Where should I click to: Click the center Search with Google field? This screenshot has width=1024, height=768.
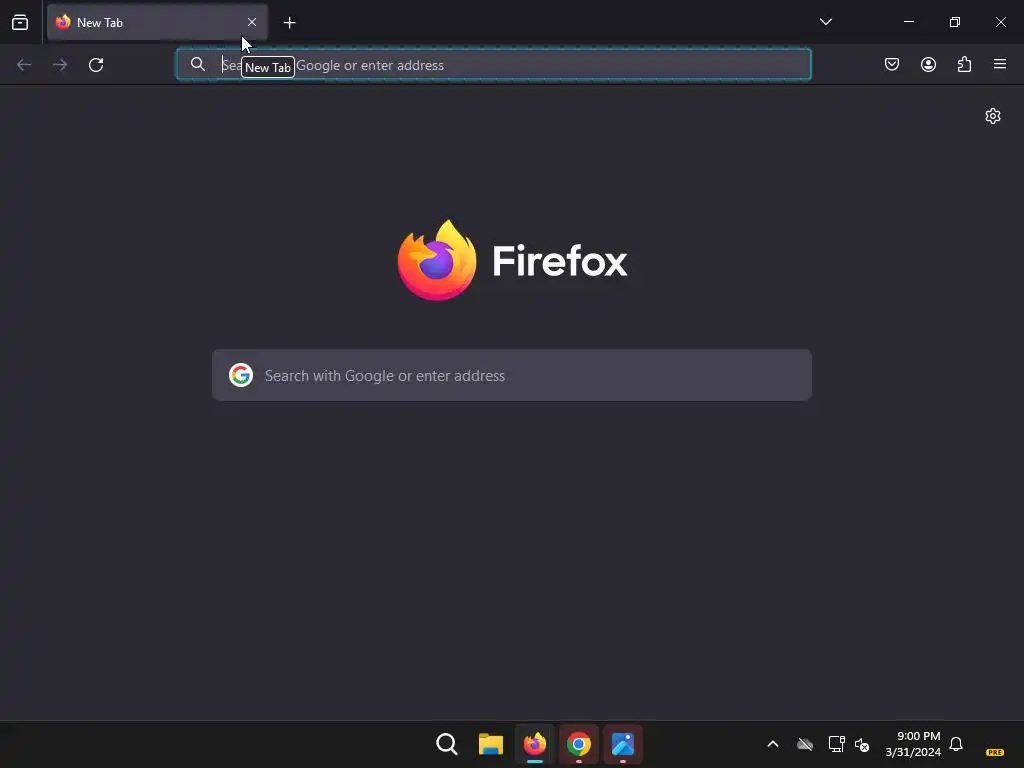[512, 376]
